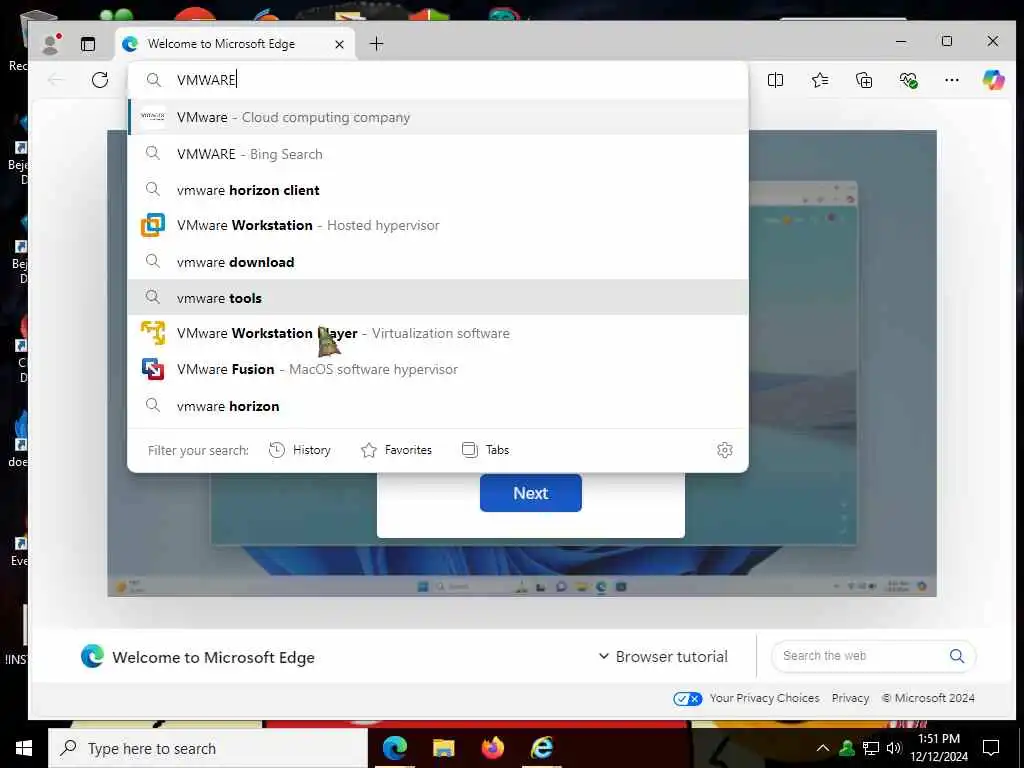Screen dimensions: 1024x768
Task: Click the browser back arrow
Action: pyautogui.click(x=56, y=80)
